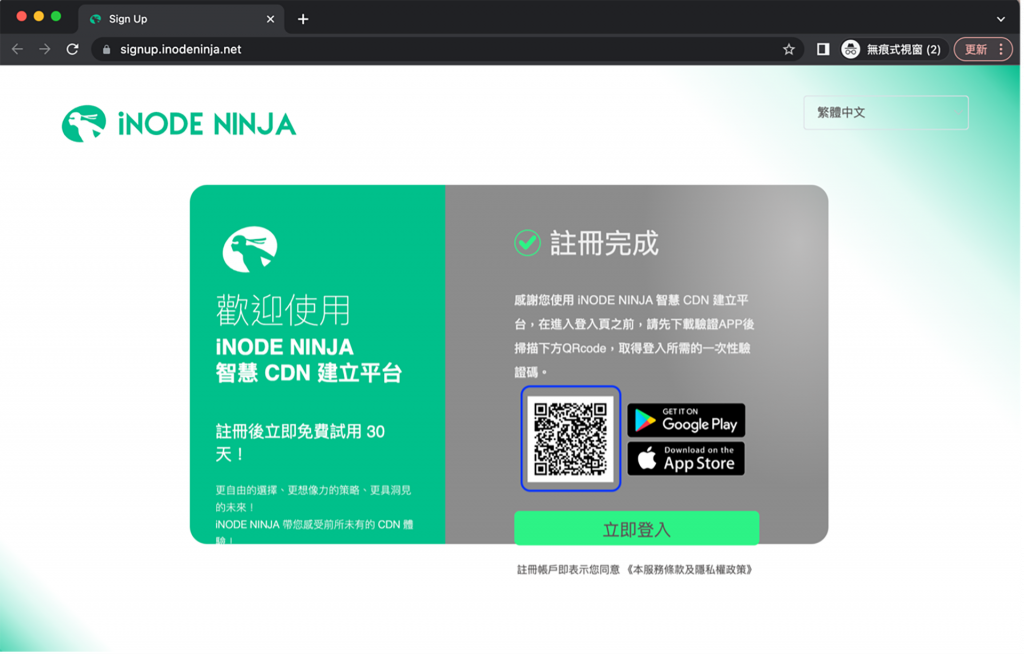Open the 繁體中文 language dropdown
The image size is (1024, 655).
(886, 113)
